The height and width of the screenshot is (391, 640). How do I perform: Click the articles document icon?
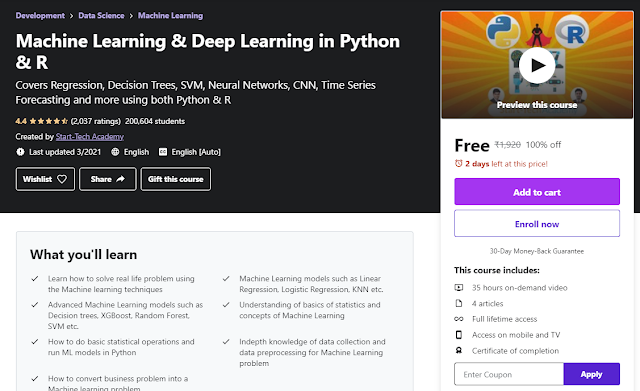pyautogui.click(x=459, y=303)
